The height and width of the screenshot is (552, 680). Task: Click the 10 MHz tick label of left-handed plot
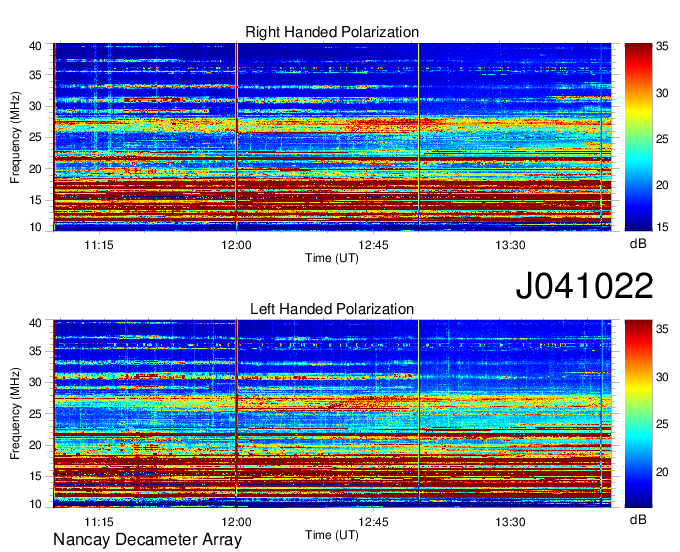pos(35,504)
